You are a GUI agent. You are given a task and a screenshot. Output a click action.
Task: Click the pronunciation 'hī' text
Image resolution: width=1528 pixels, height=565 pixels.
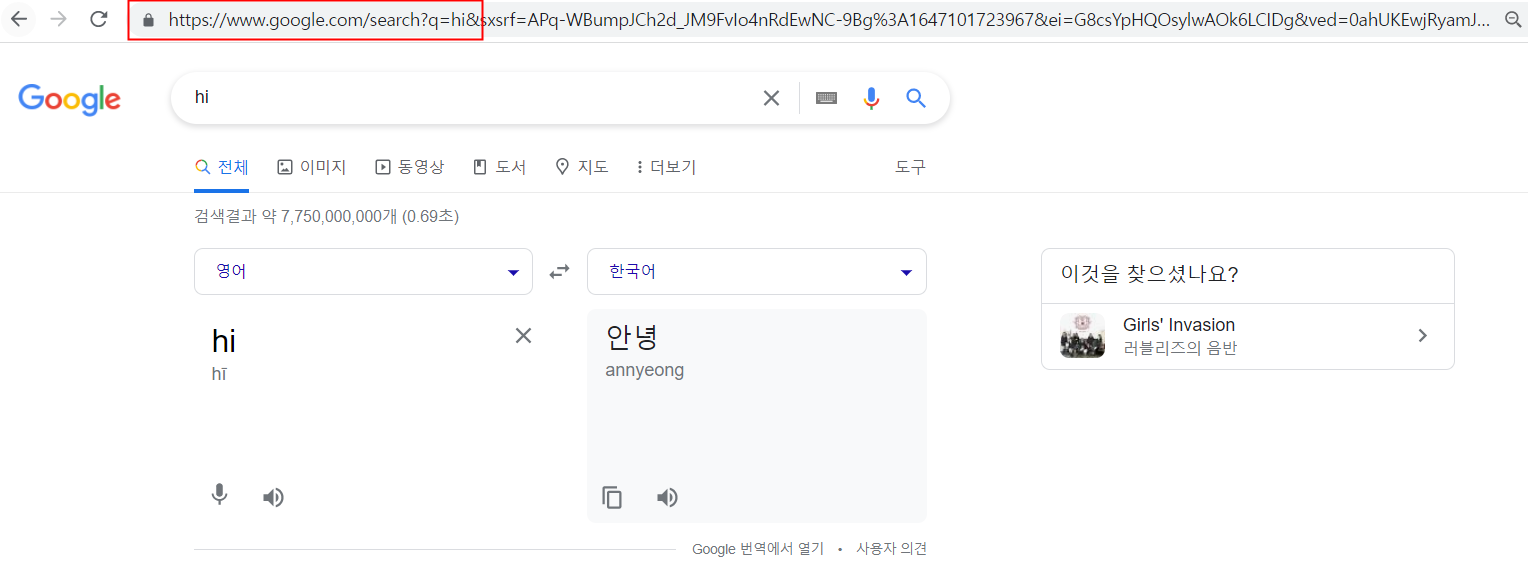219,375
